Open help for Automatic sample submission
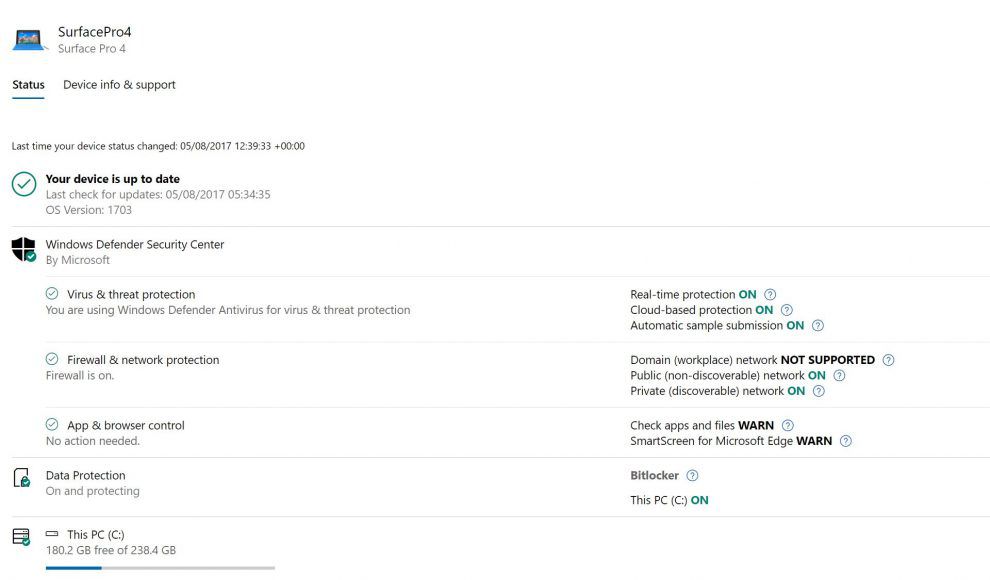This screenshot has width=990, height=580. [817, 326]
